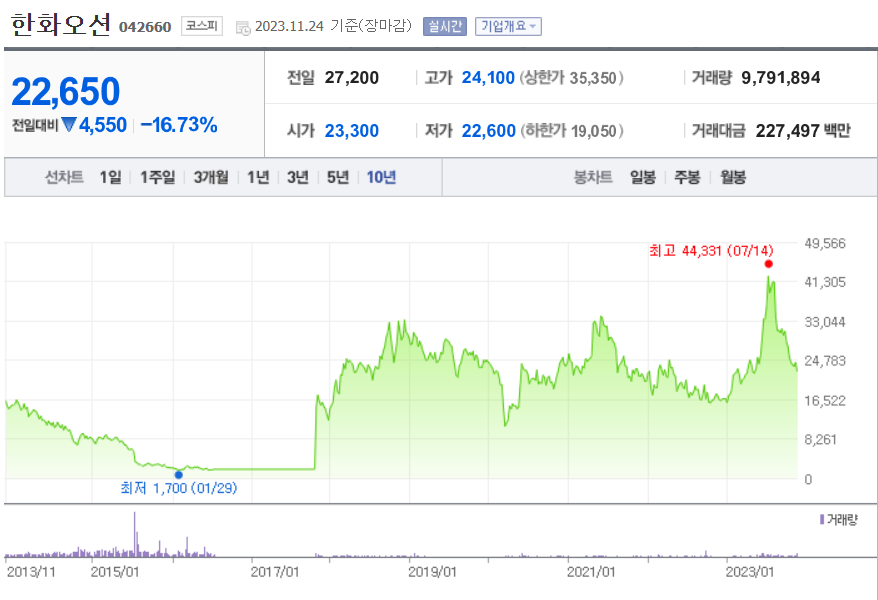
Task: Select the 3년 line chart tab
Action: pos(298,177)
